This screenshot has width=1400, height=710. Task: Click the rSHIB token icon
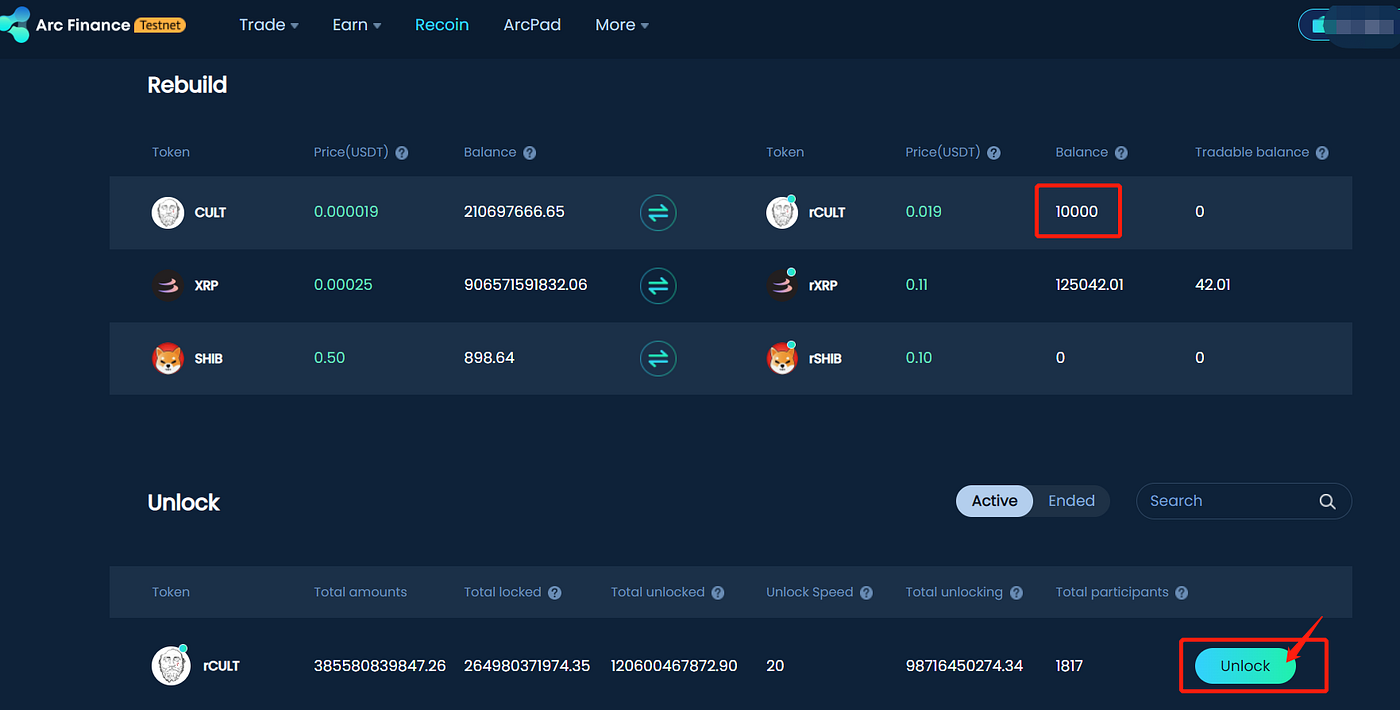[782, 358]
